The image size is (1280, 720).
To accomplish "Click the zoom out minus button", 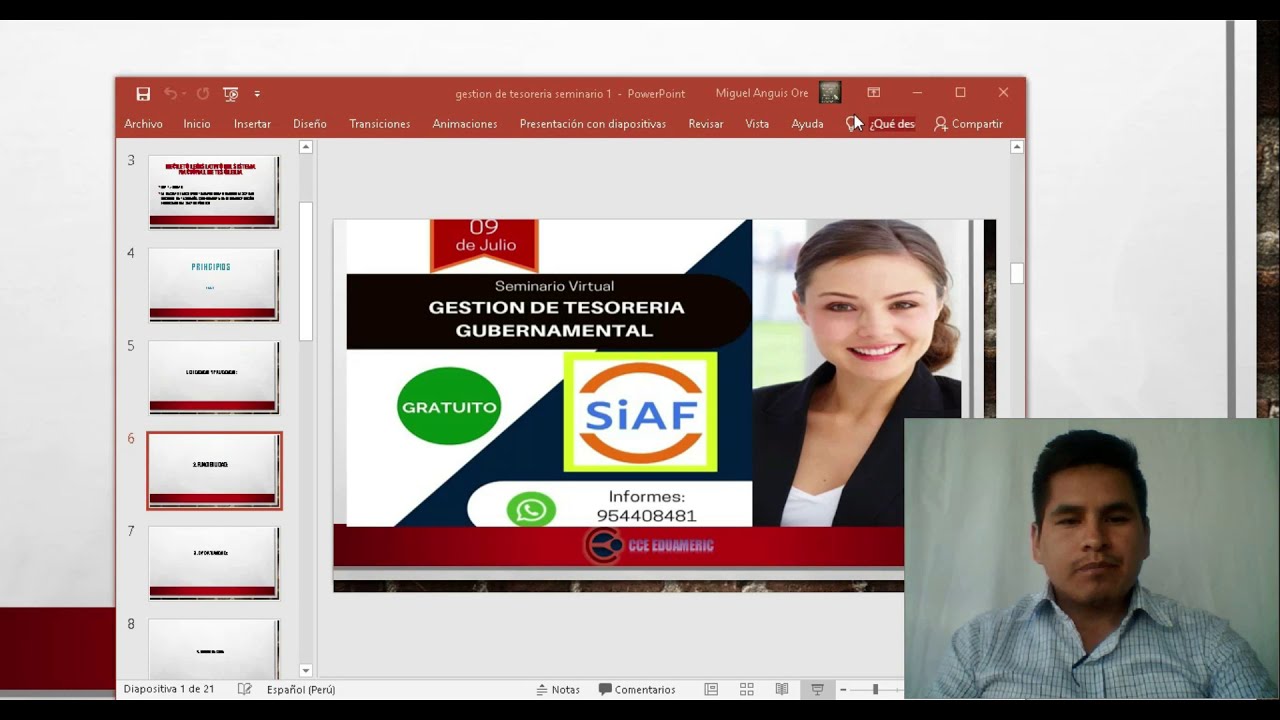I will pyautogui.click(x=843, y=689).
